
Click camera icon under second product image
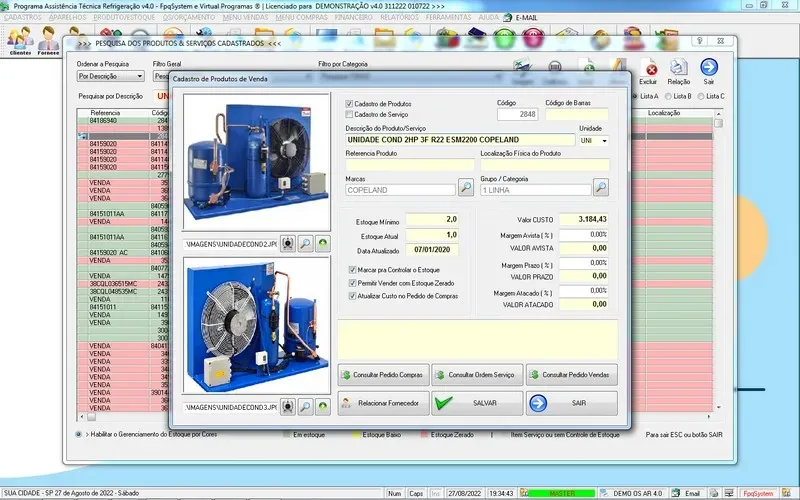[x=288, y=407]
